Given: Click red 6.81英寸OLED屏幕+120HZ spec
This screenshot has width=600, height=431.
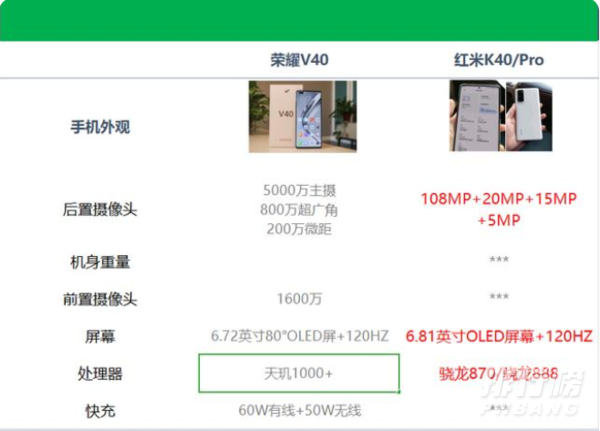Looking at the screenshot, I should [x=499, y=336].
